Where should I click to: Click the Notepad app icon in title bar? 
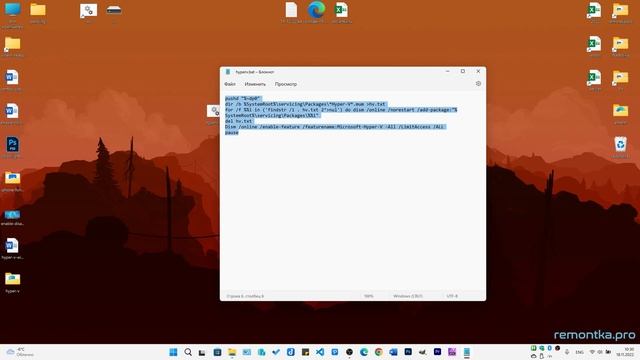(x=228, y=72)
